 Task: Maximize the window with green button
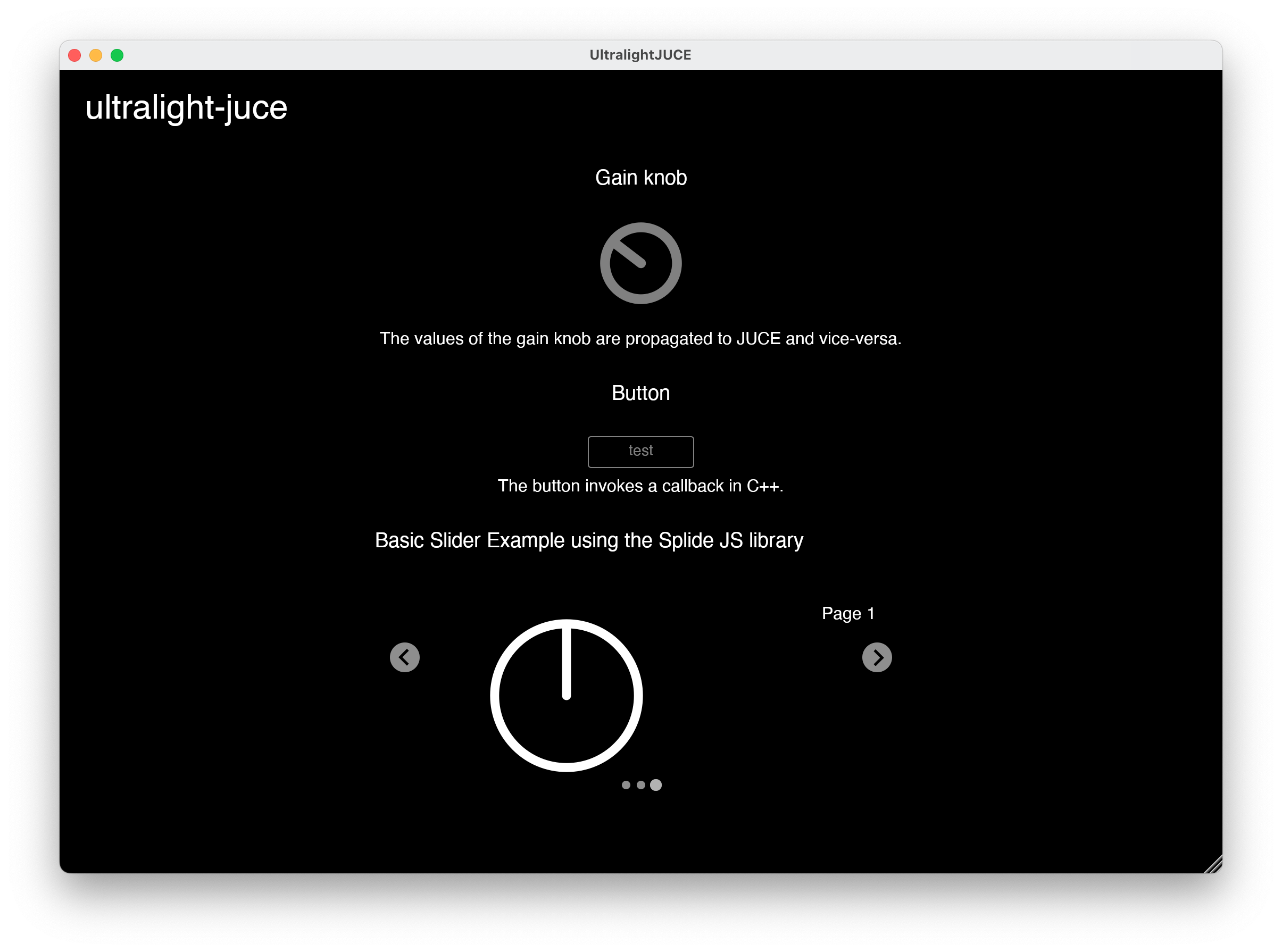click(117, 55)
